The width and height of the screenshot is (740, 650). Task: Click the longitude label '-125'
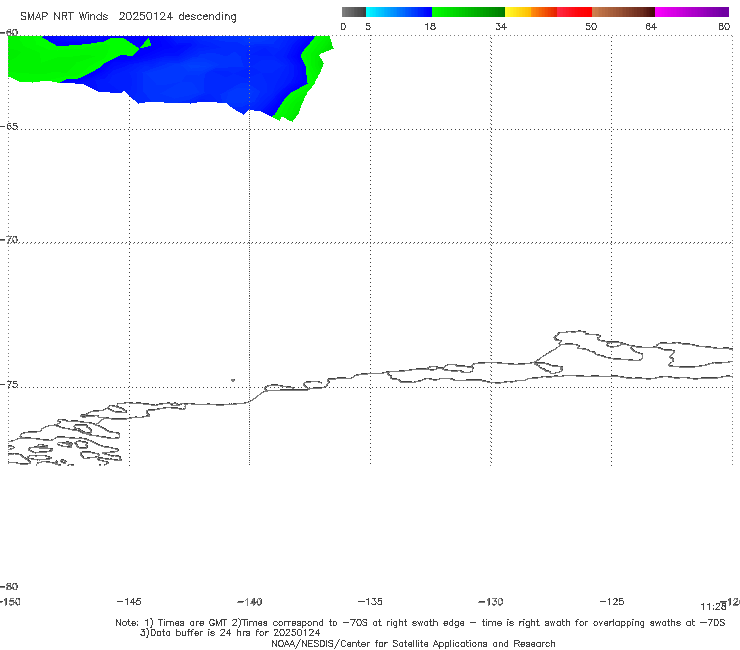[x=612, y=602]
